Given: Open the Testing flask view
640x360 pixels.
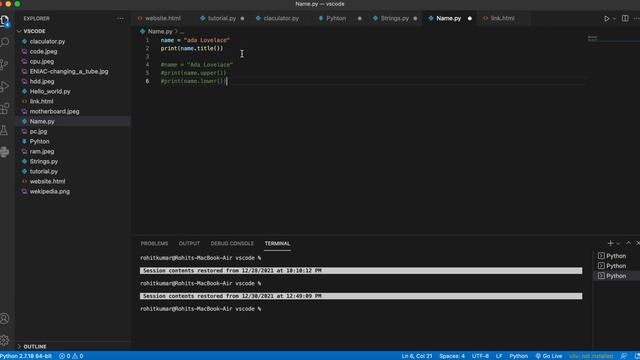Looking at the screenshot, I should coord(5,131).
